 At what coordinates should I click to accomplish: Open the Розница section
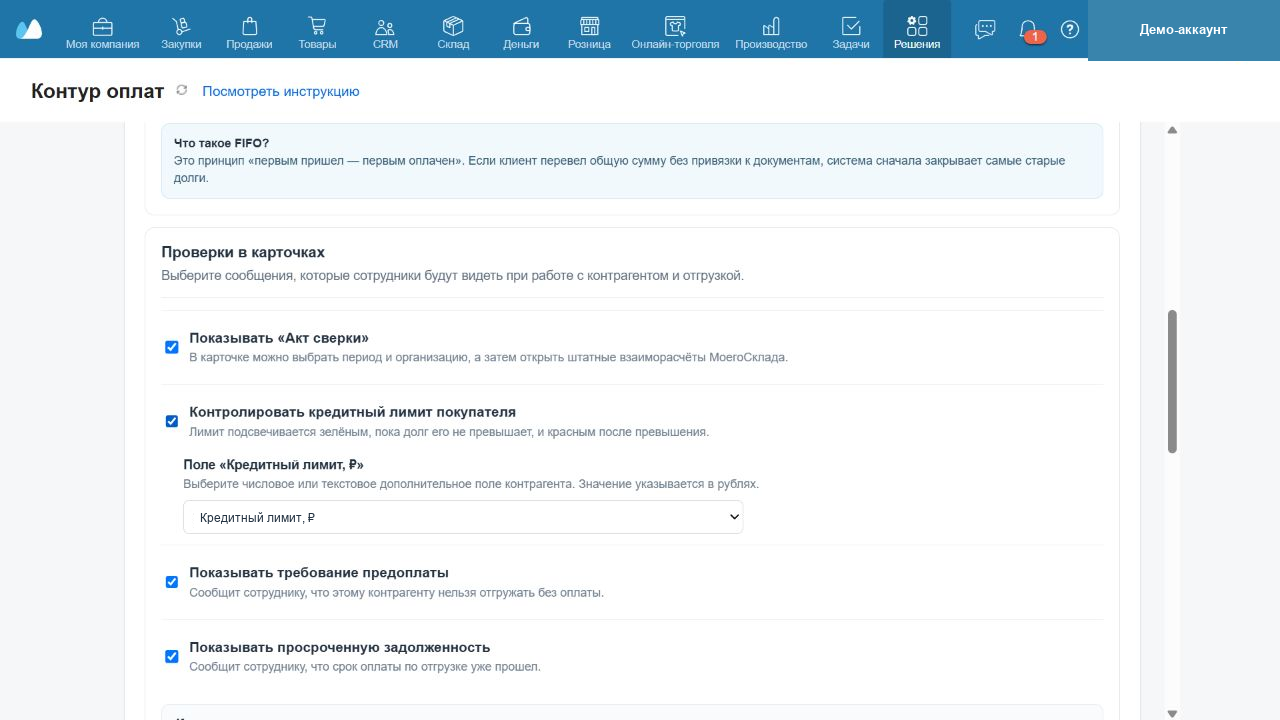point(589,30)
